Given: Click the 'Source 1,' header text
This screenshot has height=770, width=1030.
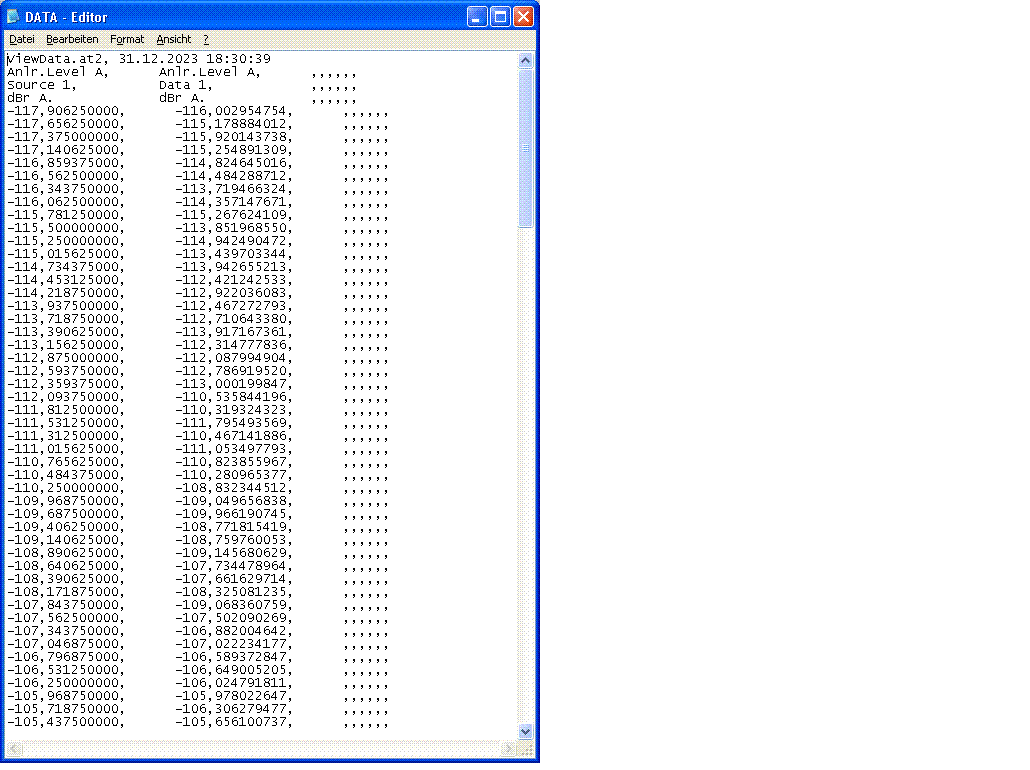Looking at the screenshot, I should point(41,85).
